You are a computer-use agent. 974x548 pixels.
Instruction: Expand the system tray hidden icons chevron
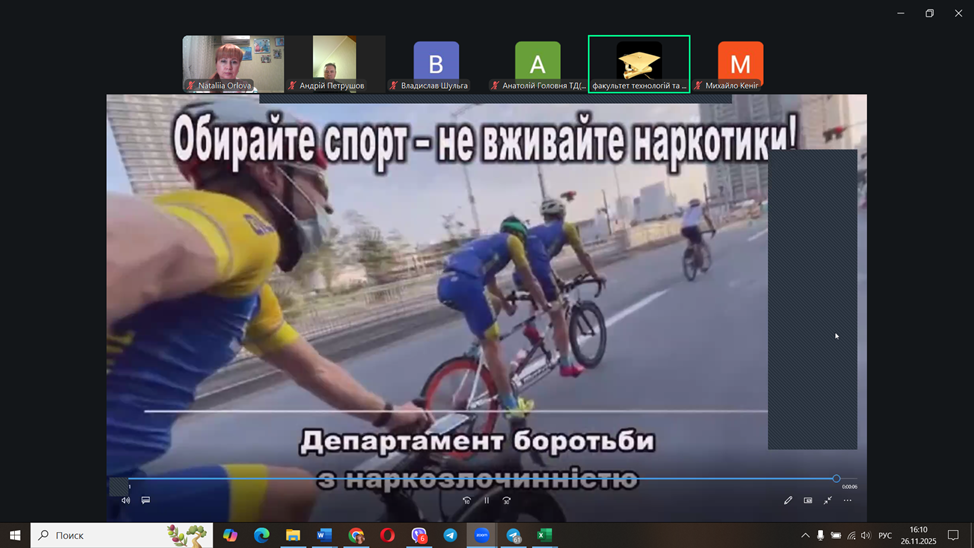click(805, 536)
